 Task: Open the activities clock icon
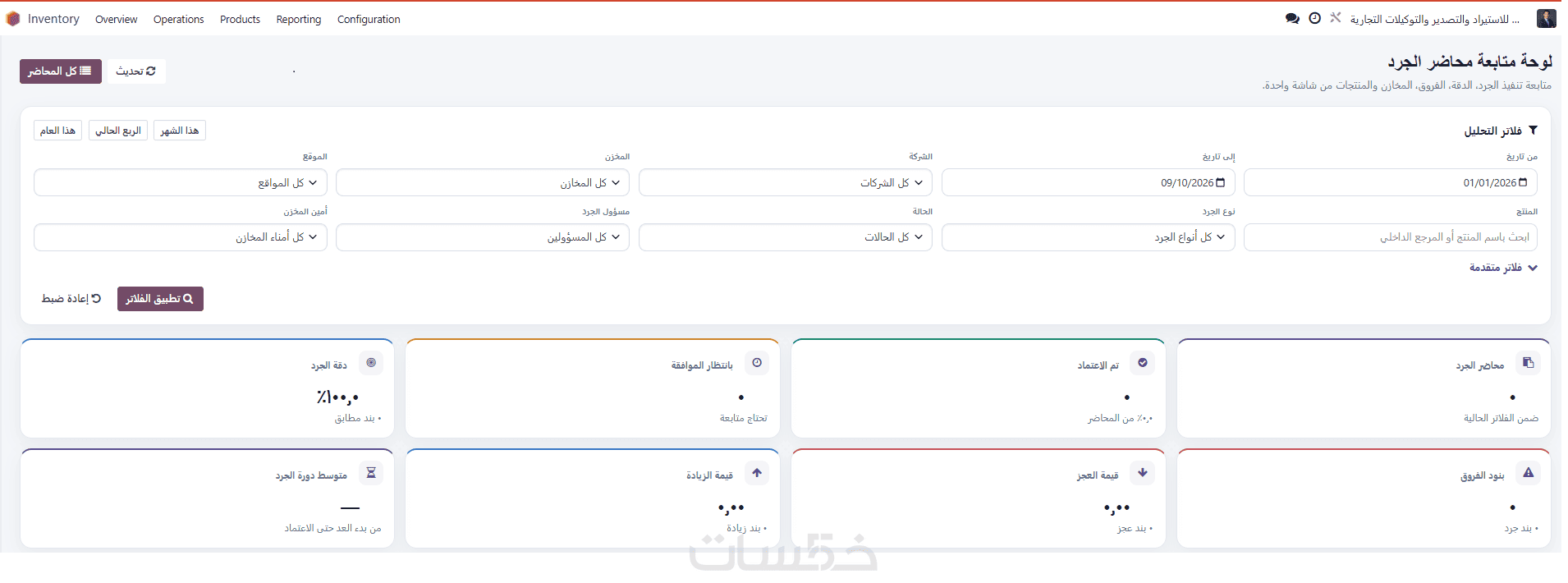(1315, 18)
